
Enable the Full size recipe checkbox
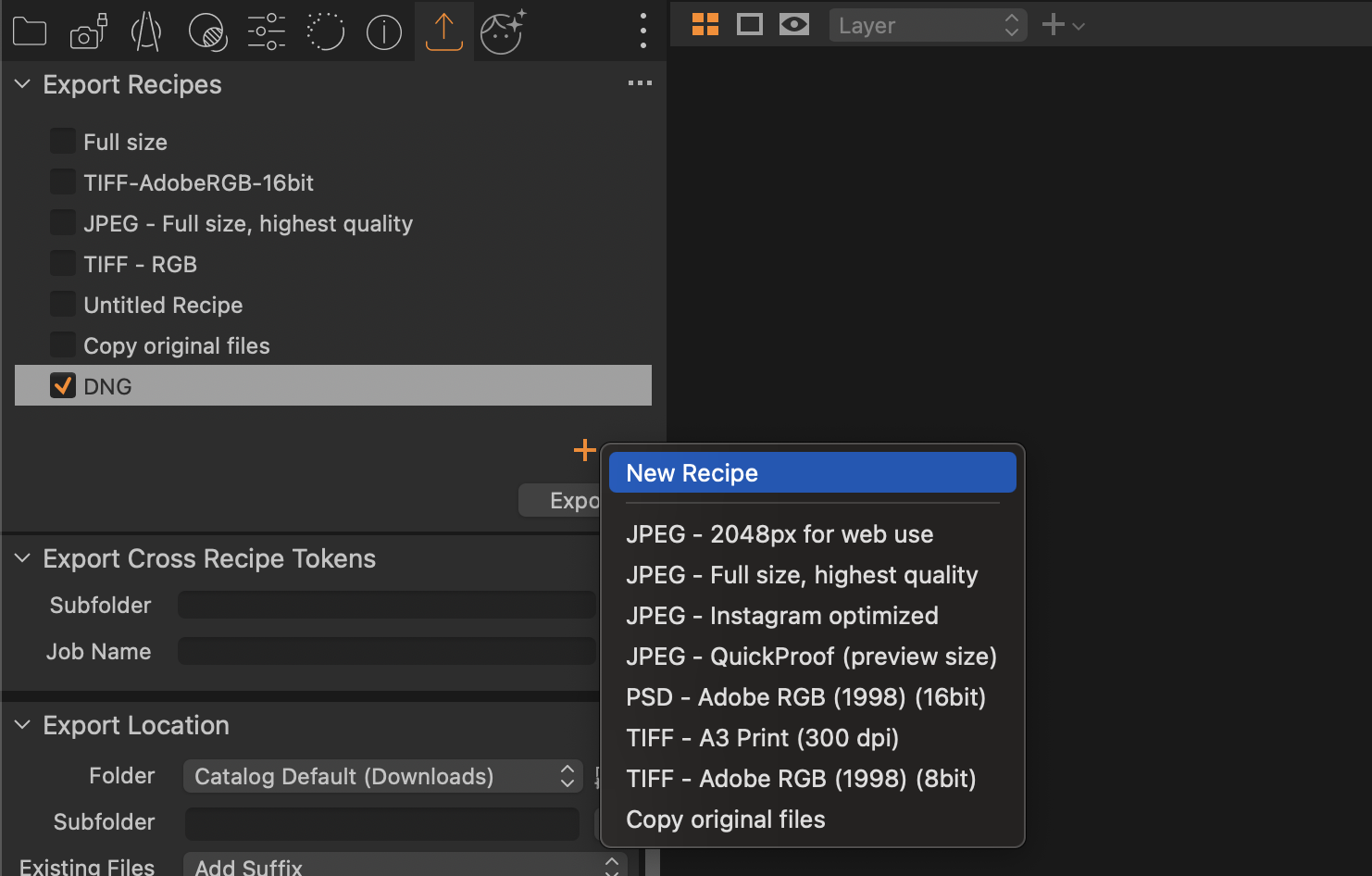pos(63,142)
